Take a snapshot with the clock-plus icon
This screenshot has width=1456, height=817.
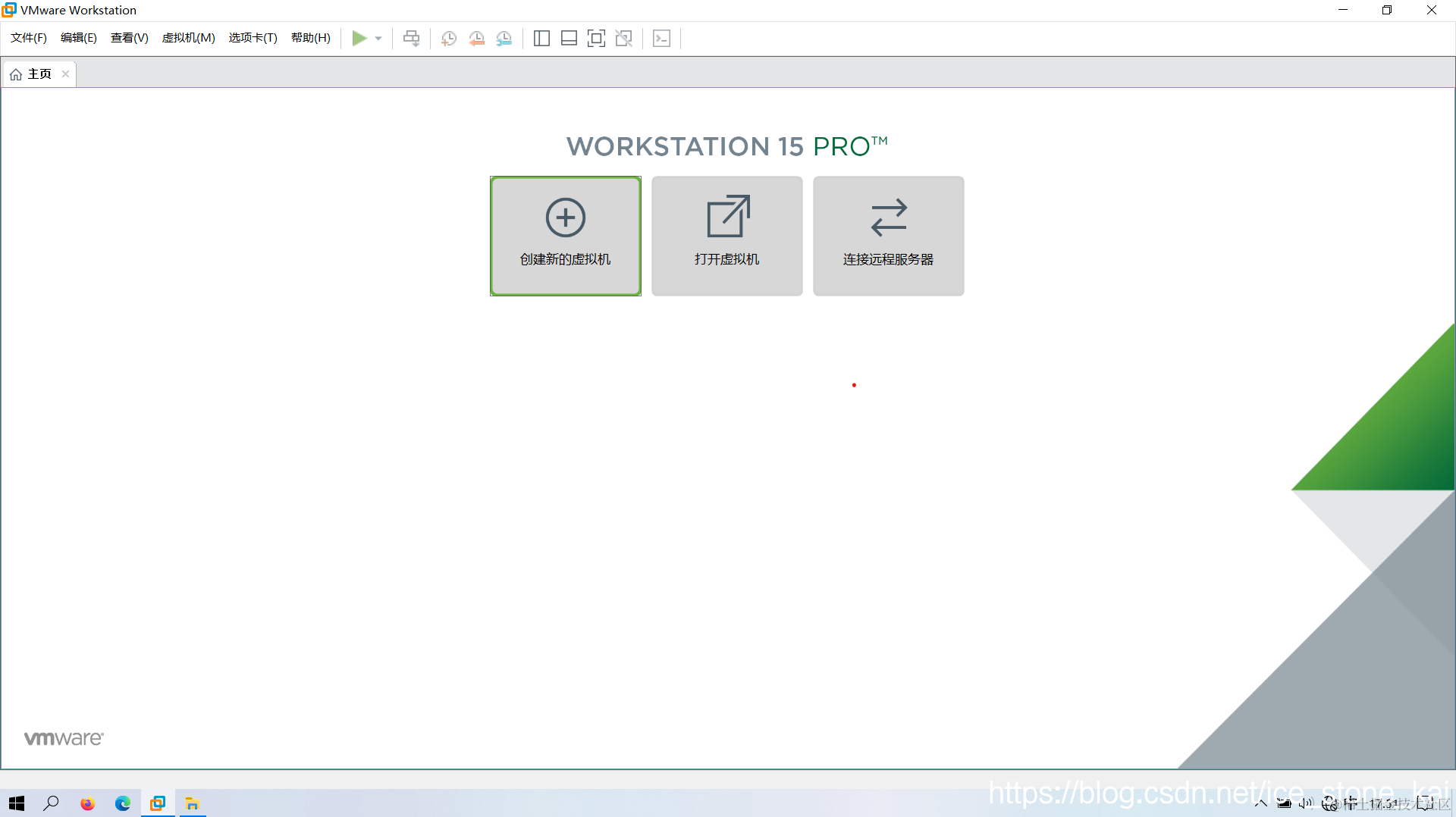(x=449, y=38)
